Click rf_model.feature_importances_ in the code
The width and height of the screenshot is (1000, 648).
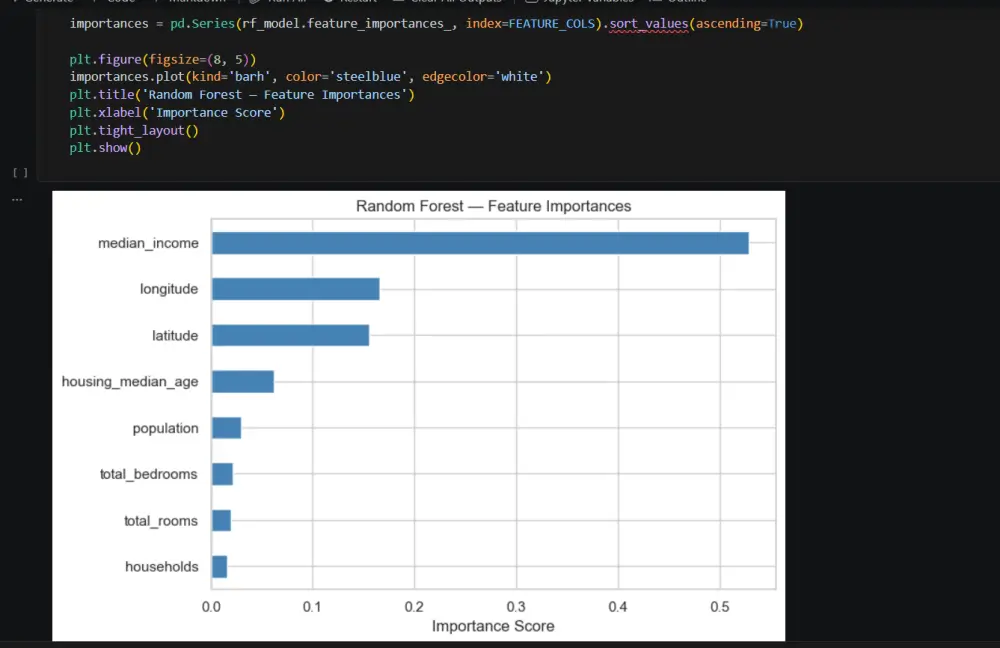346,24
